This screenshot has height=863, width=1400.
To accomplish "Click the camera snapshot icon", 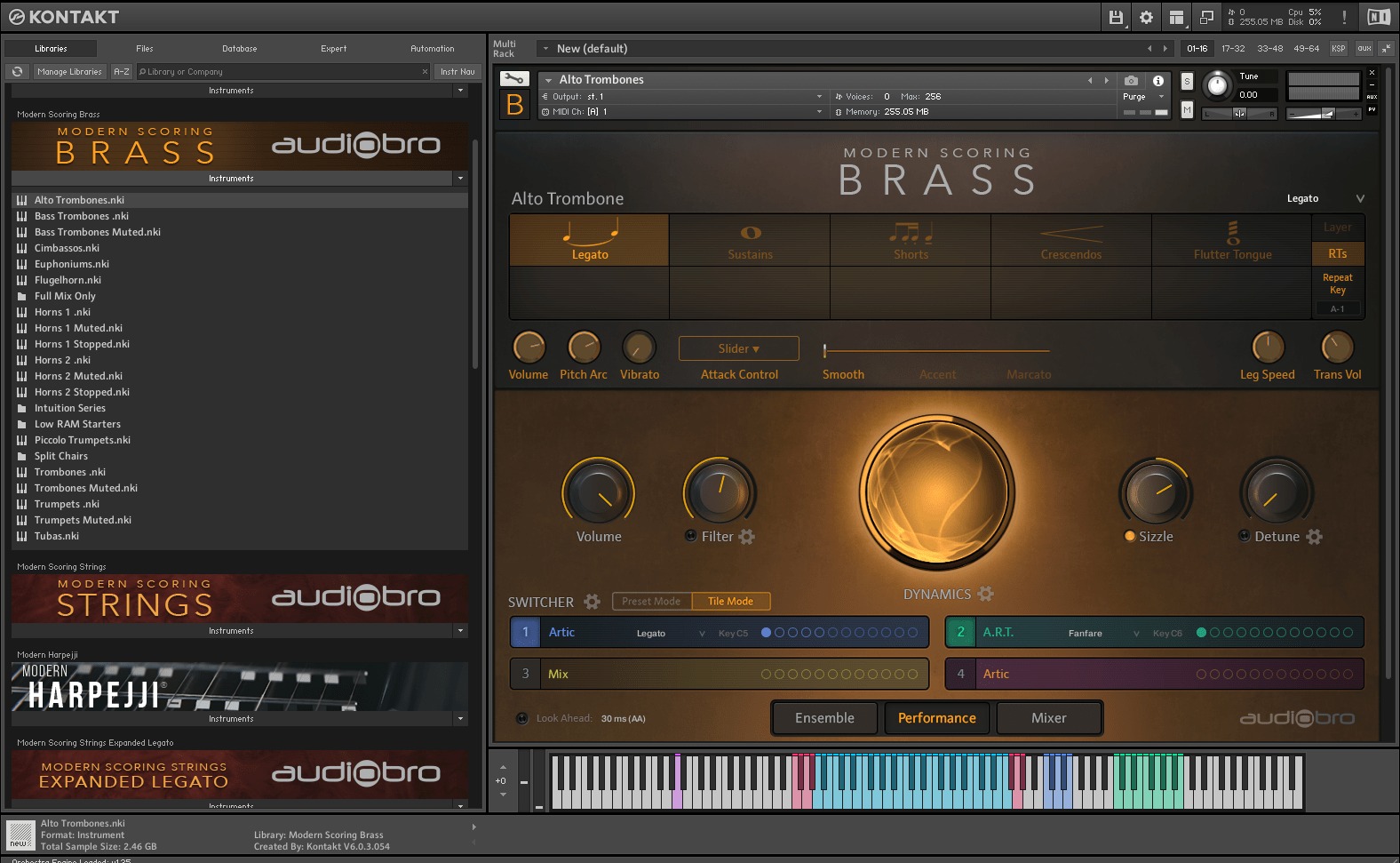I will tap(1130, 80).
